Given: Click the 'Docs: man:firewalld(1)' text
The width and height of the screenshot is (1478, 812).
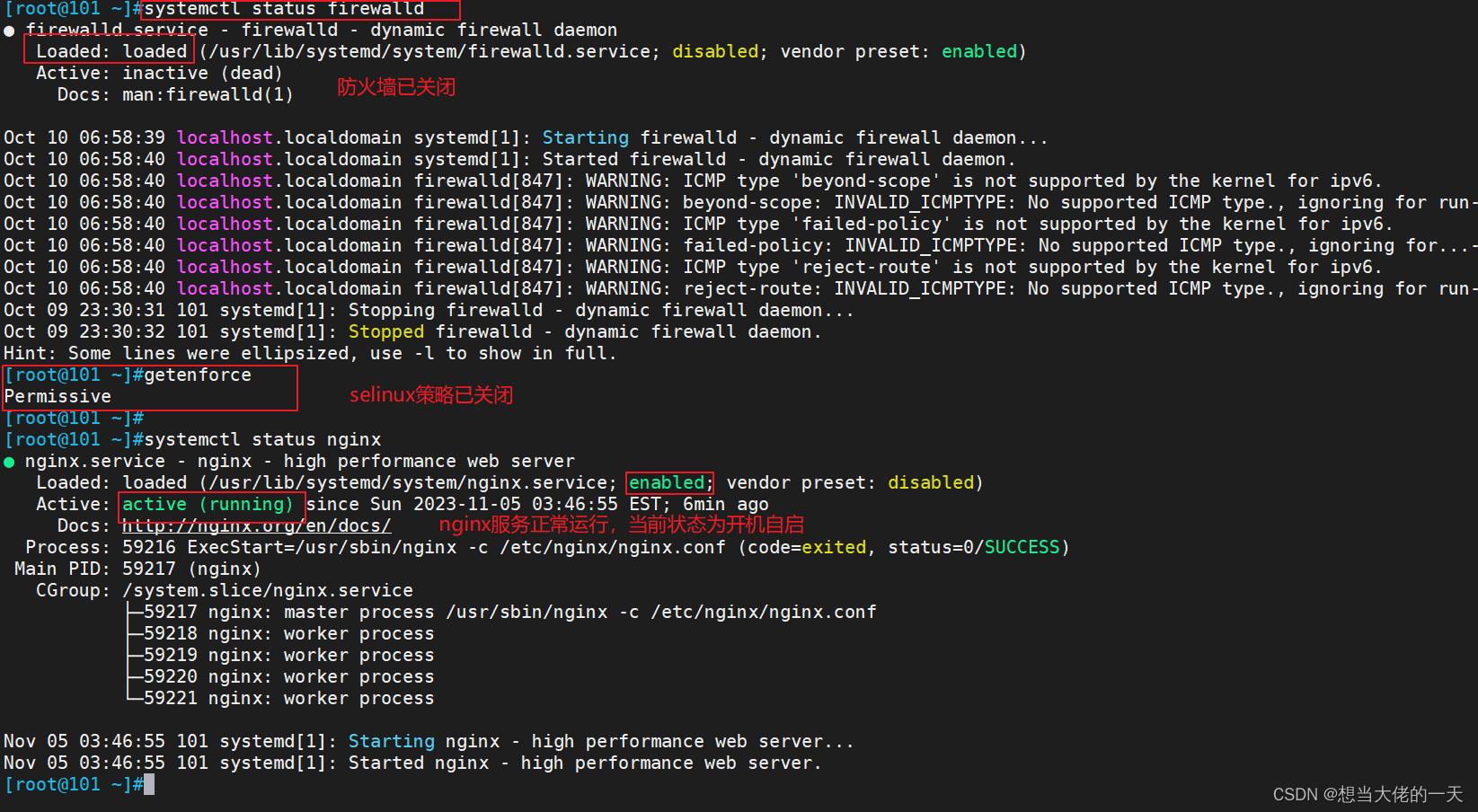Looking at the screenshot, I should point(175,94).
